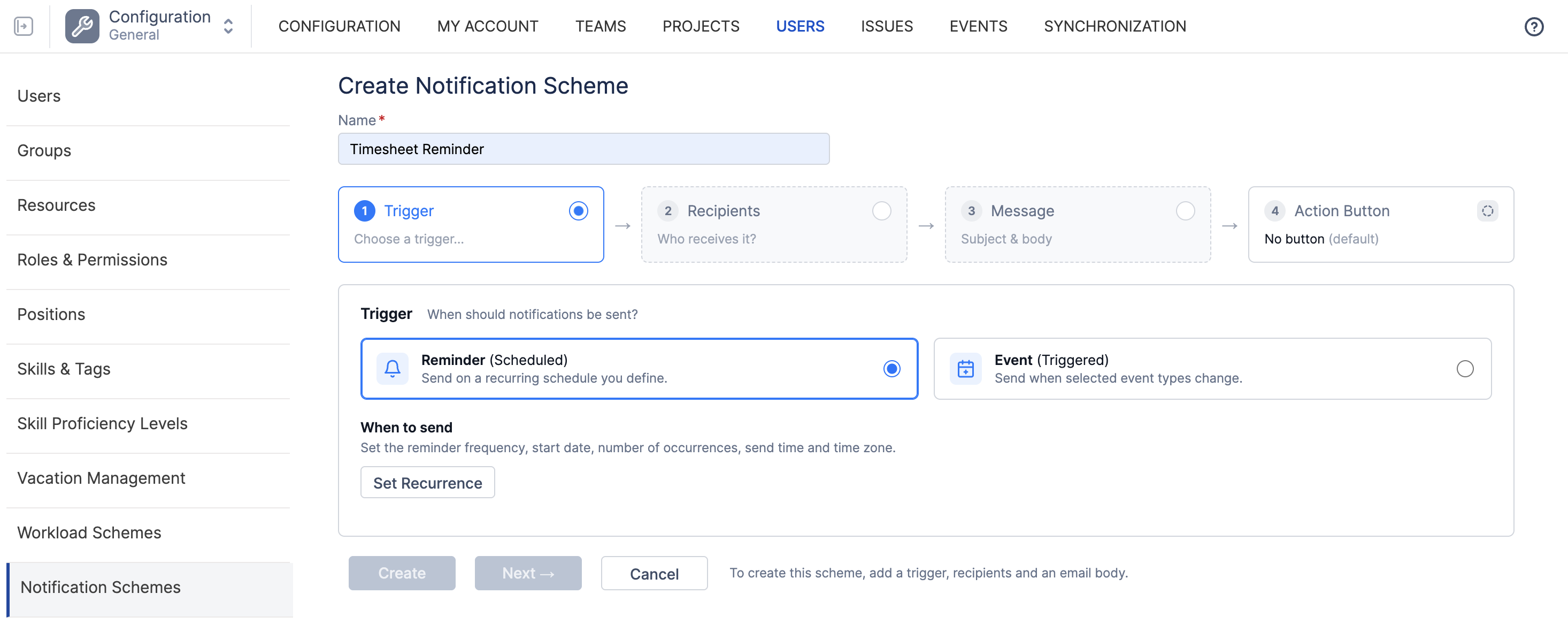Click the Cancel button
This screenshot has height=624, width=1568.
[654, 573]
